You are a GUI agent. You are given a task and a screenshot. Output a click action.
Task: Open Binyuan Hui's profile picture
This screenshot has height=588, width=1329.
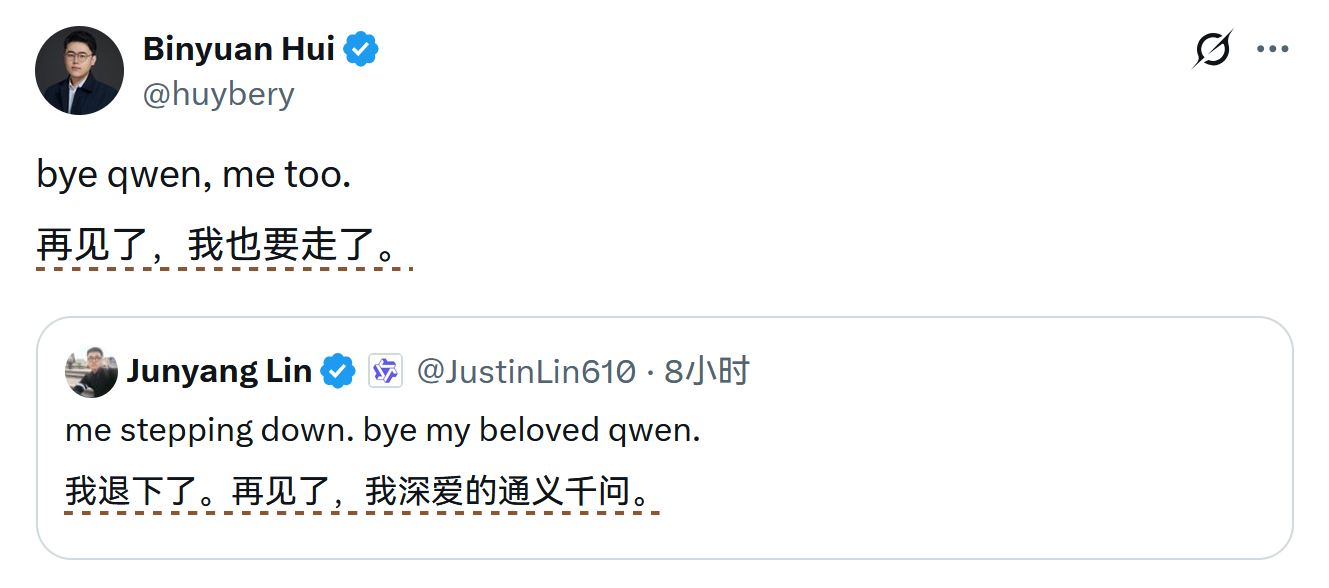coord(80,71)
